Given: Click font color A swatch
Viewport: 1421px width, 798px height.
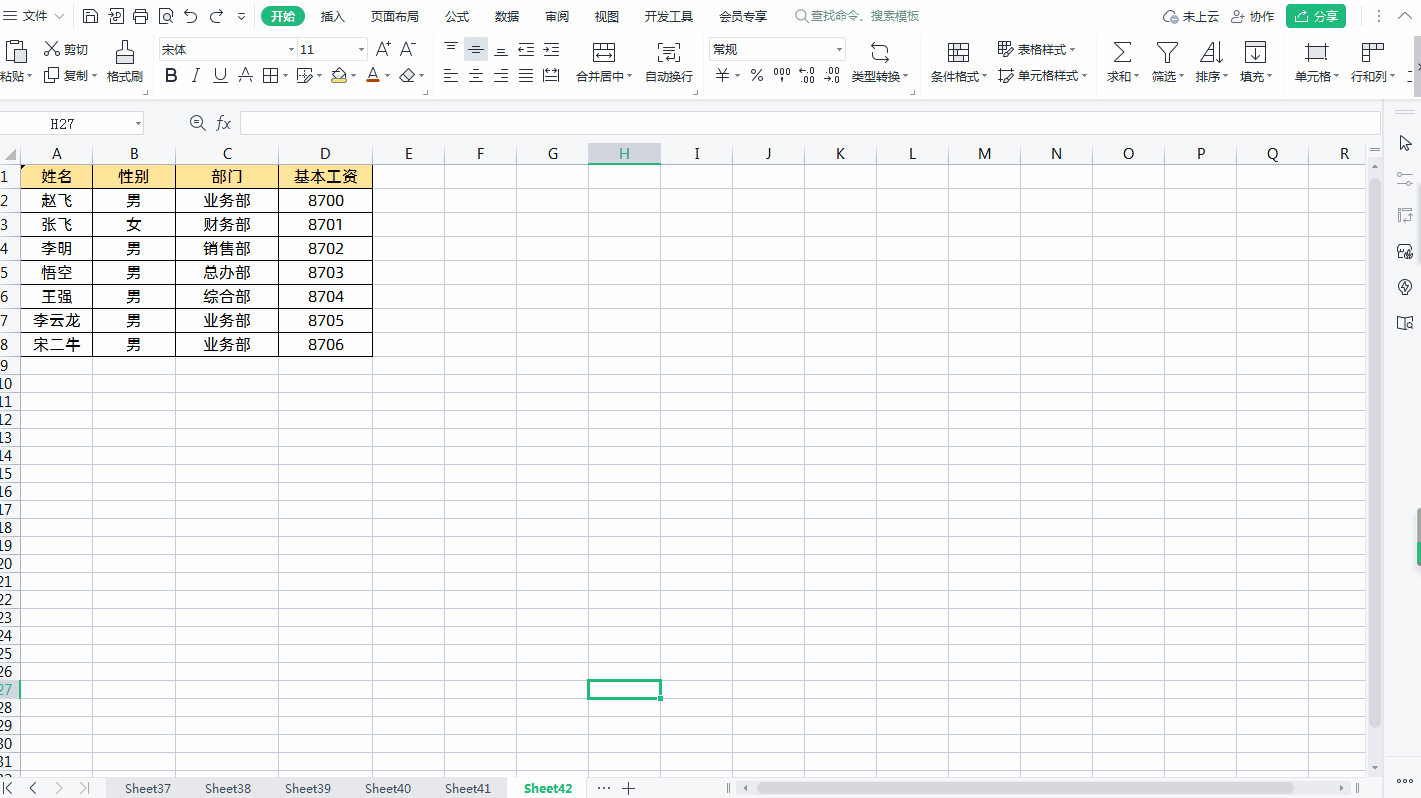Looking at the screenshot, I should tap(372, 75).
